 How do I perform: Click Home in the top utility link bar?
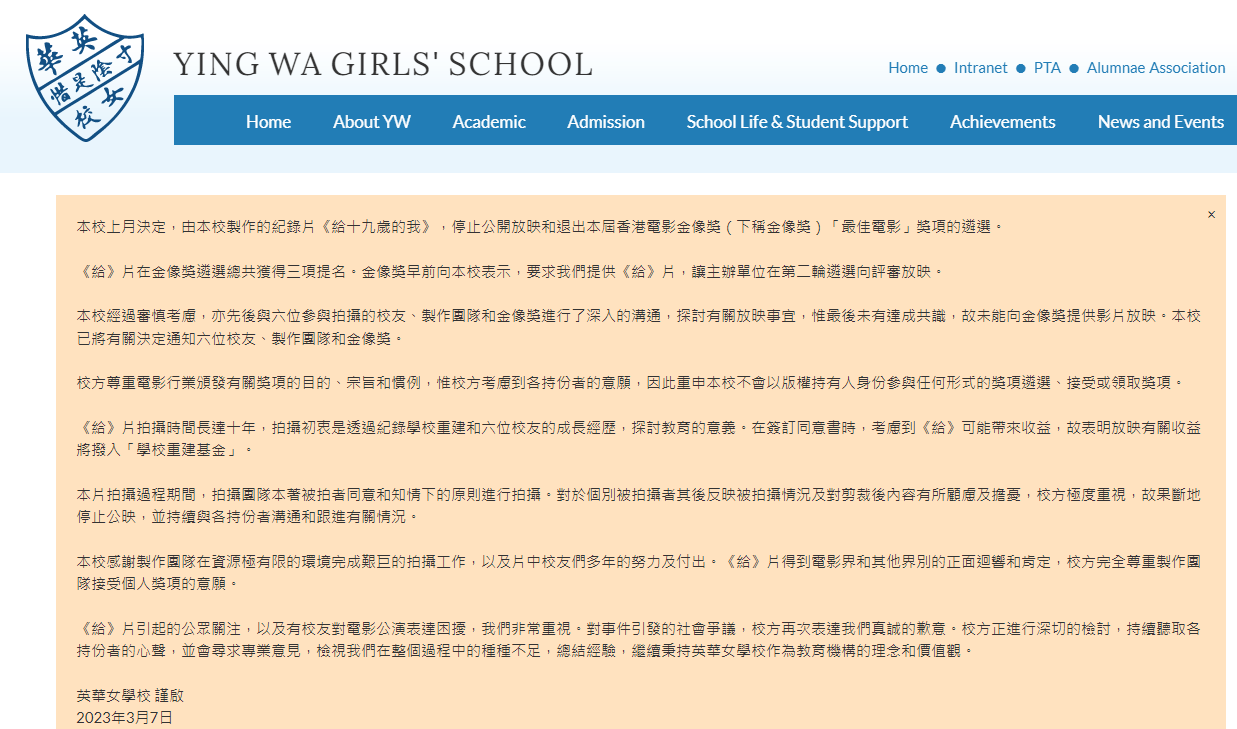(907, 68)
